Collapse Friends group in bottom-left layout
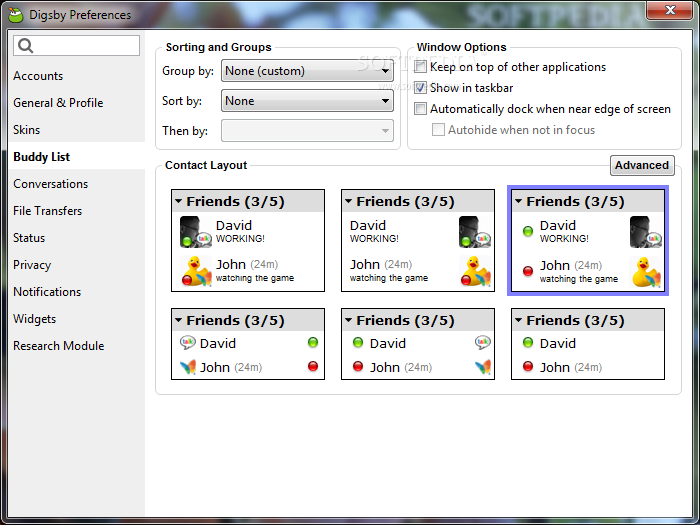 point(179,320)
